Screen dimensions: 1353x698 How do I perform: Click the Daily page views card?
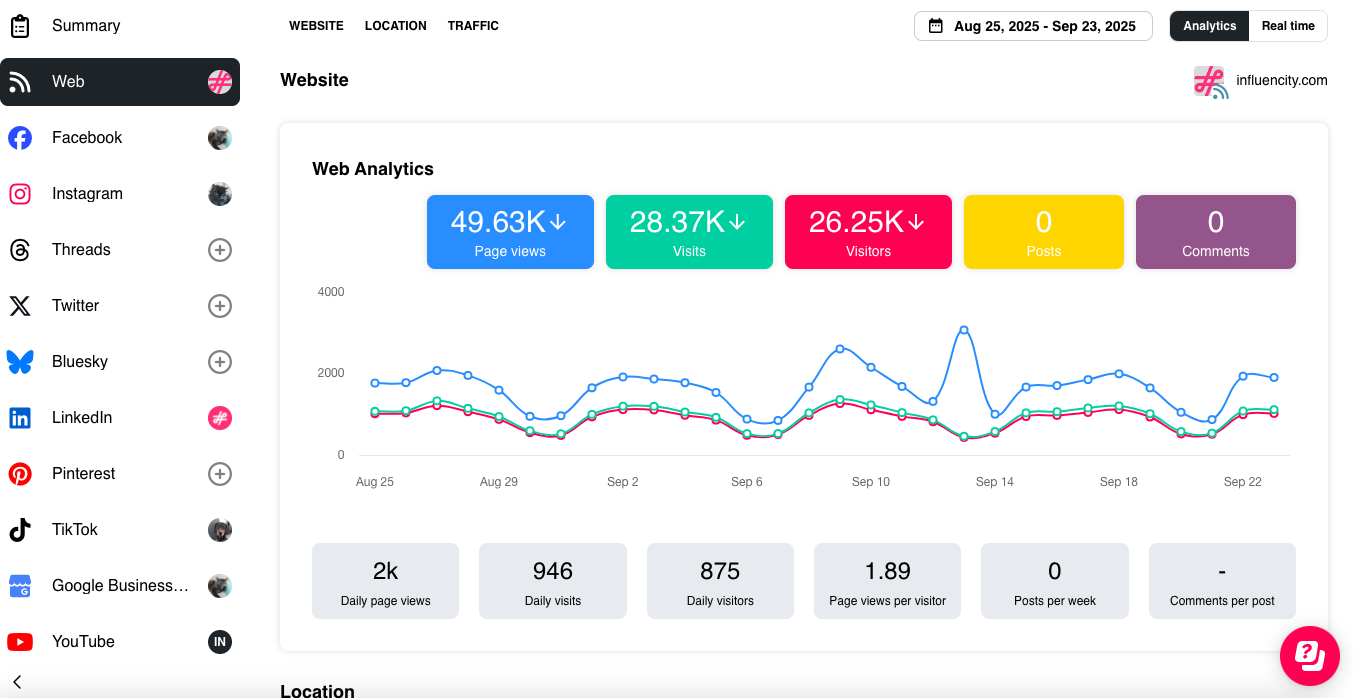coord(385,581)
